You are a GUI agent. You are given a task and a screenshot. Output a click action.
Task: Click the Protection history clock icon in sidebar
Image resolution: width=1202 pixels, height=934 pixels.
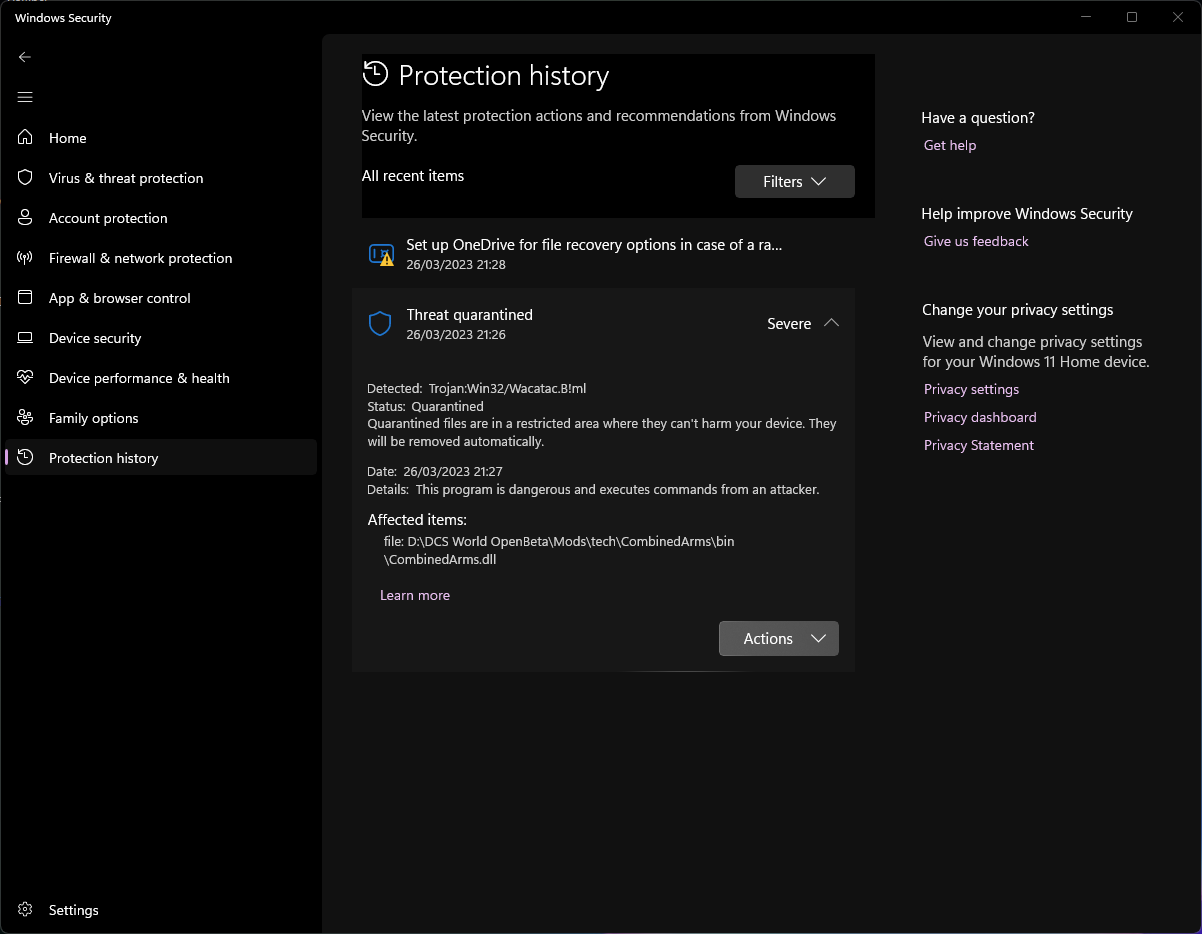26,458
